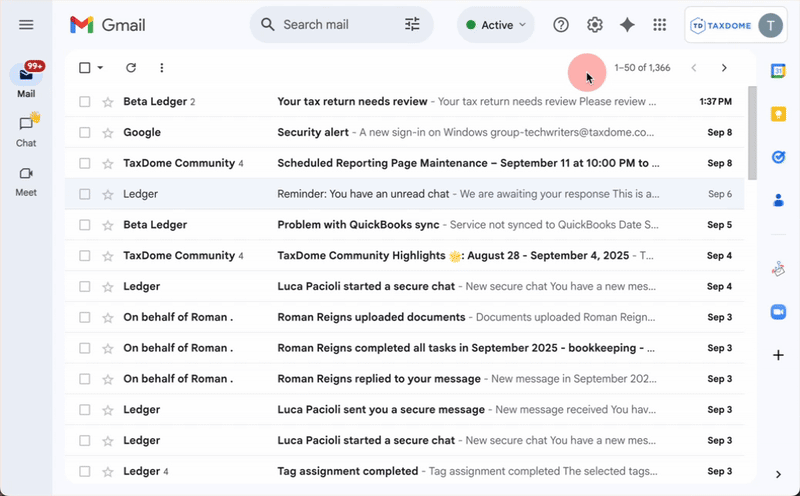This screenshot has width=800, height=496.
Task: Open the Google apps grid
Action: tap(659, 25)
